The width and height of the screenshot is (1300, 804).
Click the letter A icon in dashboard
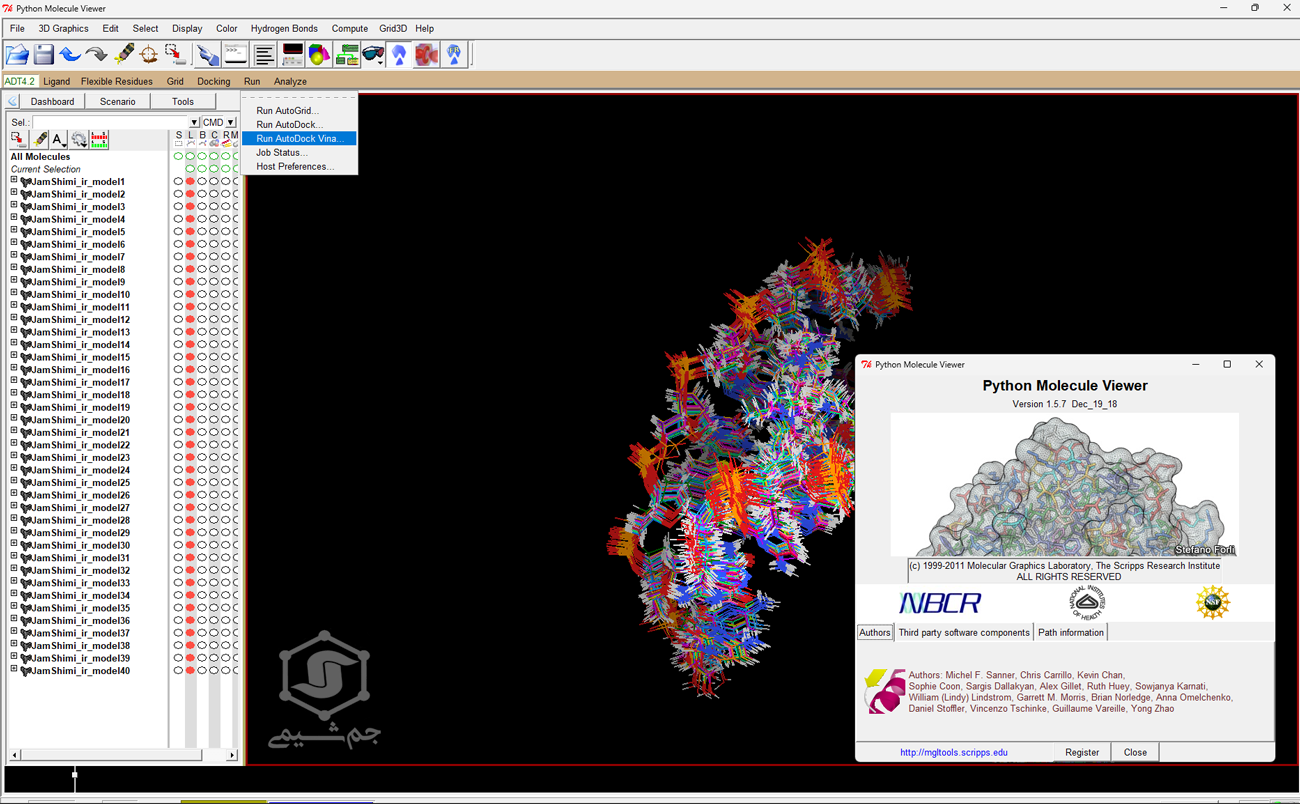coord(59,140)
